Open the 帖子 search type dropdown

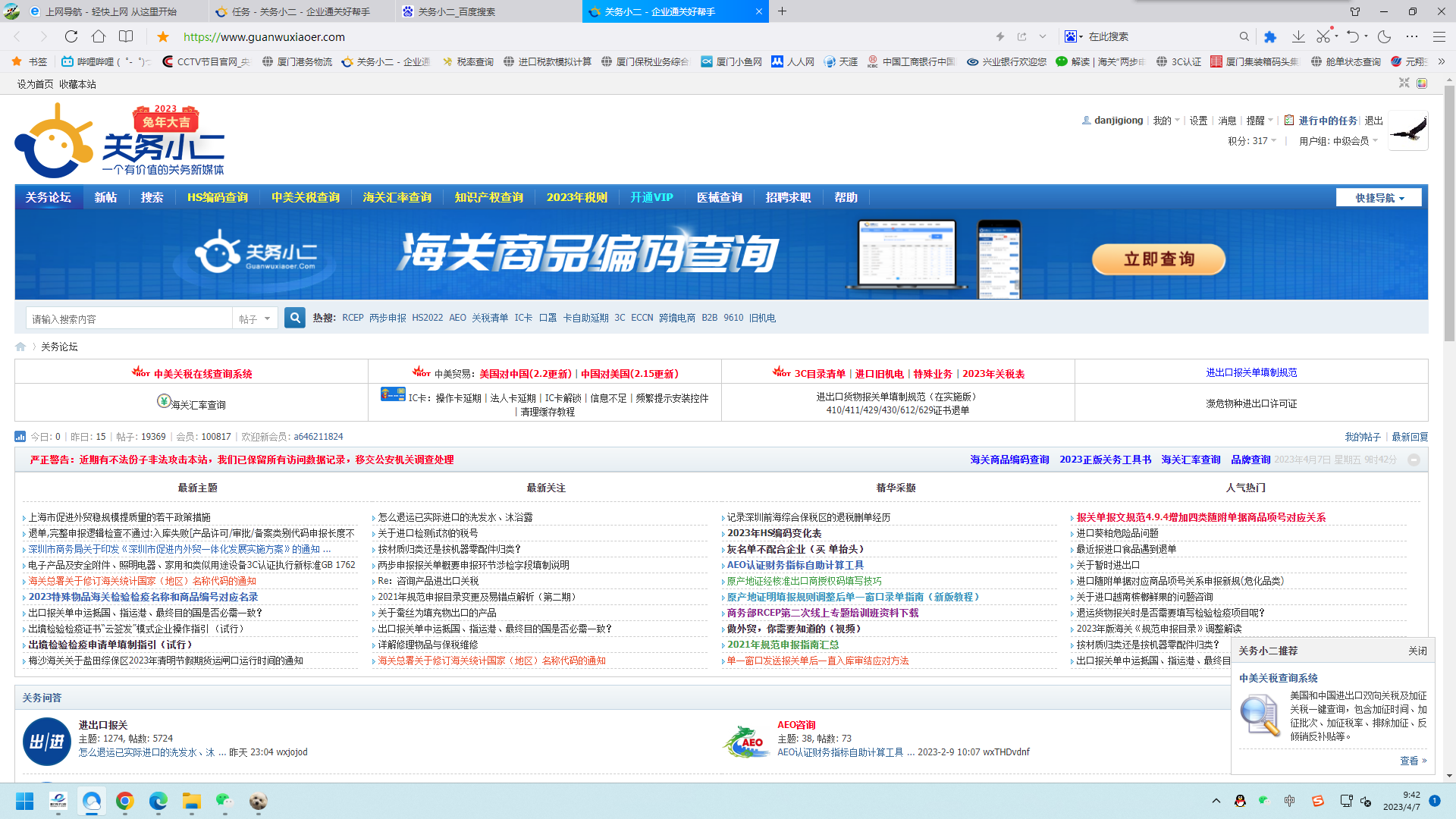click(x=255, y=318)
